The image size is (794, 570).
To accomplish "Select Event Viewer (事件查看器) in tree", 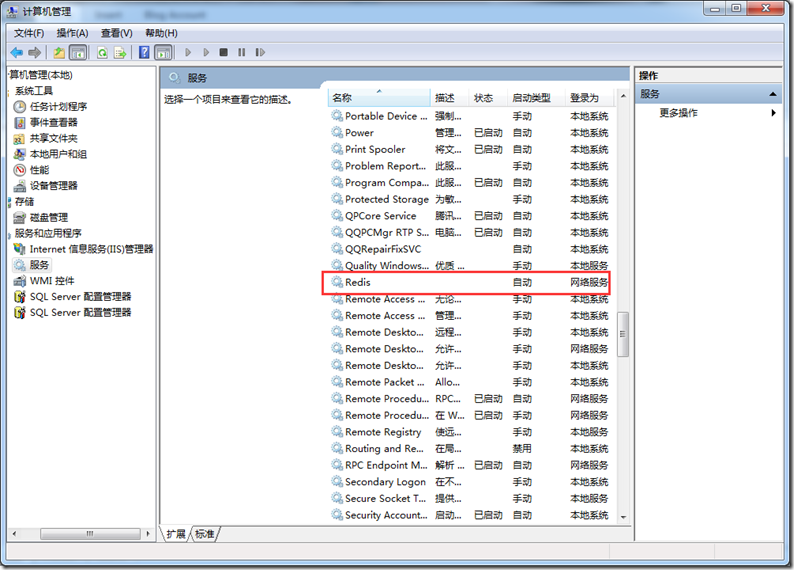I will click(x=45, y=122).
